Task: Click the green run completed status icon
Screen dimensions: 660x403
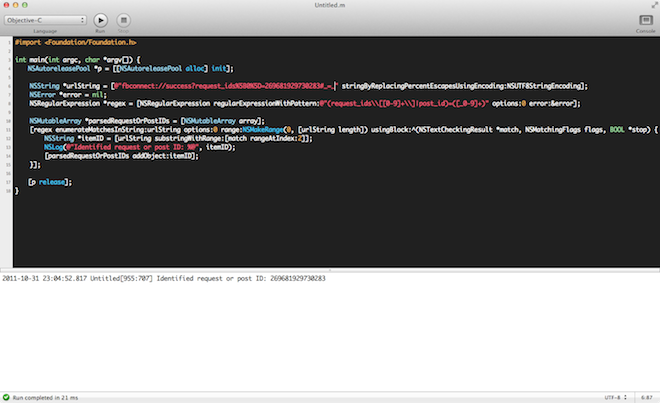Action: pos(6,397)
